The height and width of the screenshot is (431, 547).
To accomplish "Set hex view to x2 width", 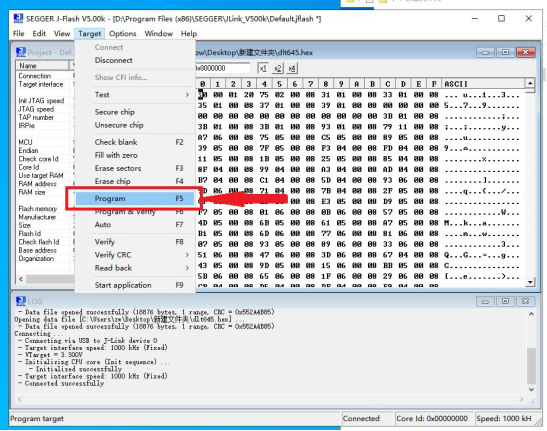I will tap(278, 68).
